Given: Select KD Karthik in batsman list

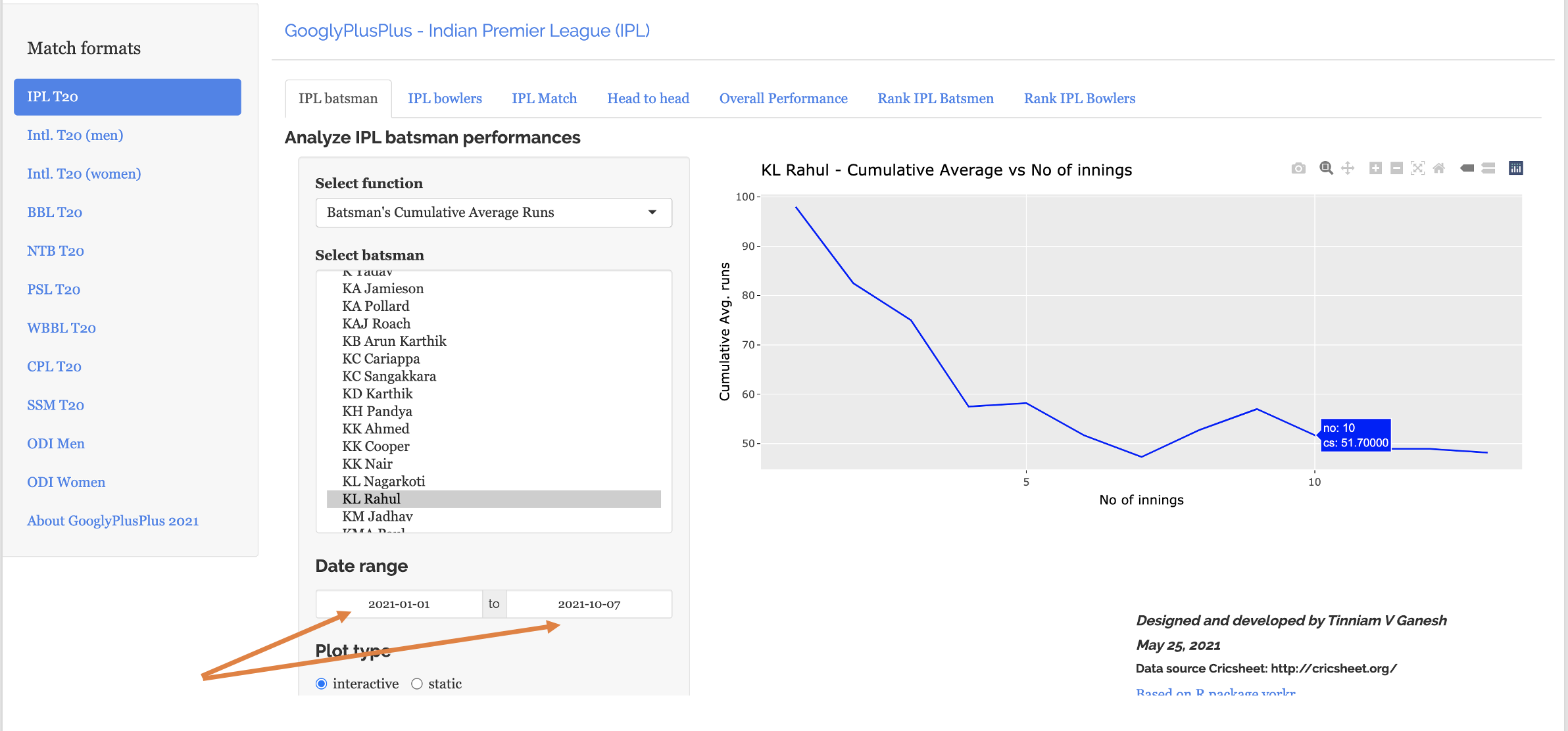Looking at the screenshot, I should pyautogui.click(x=378, y=394).
